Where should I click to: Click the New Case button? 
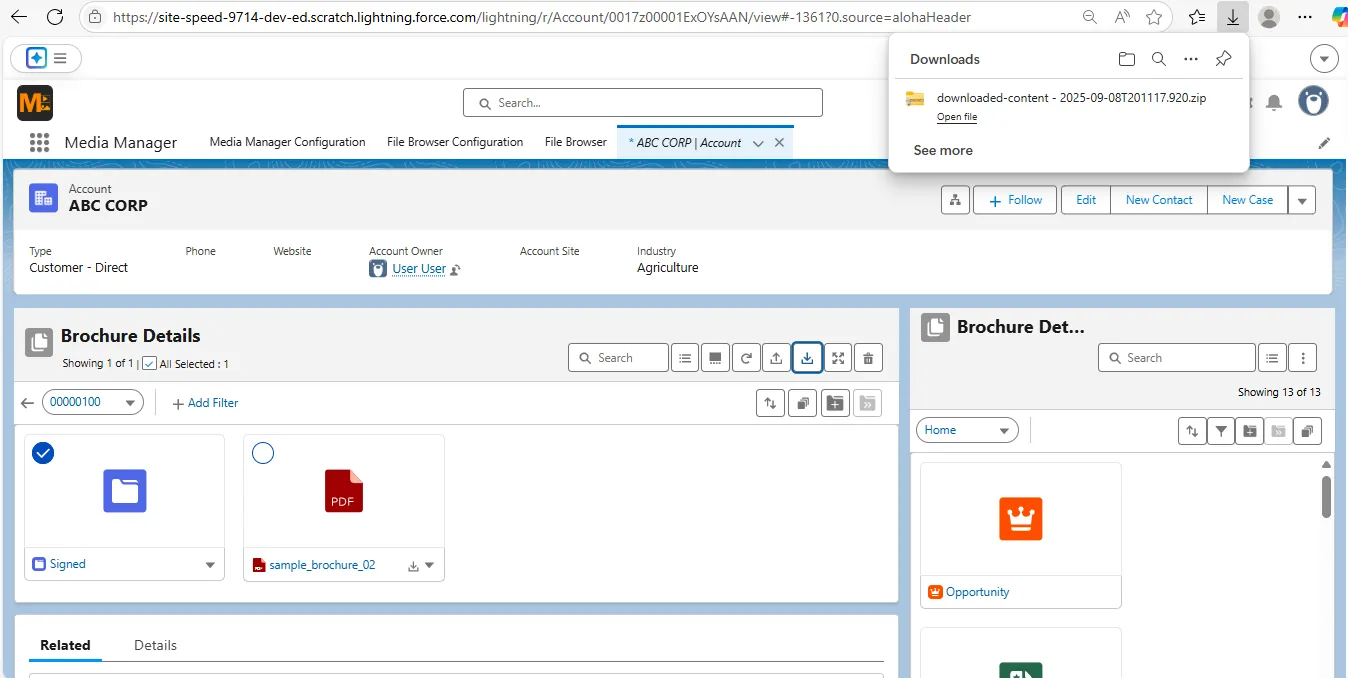tap(1247, 200)
